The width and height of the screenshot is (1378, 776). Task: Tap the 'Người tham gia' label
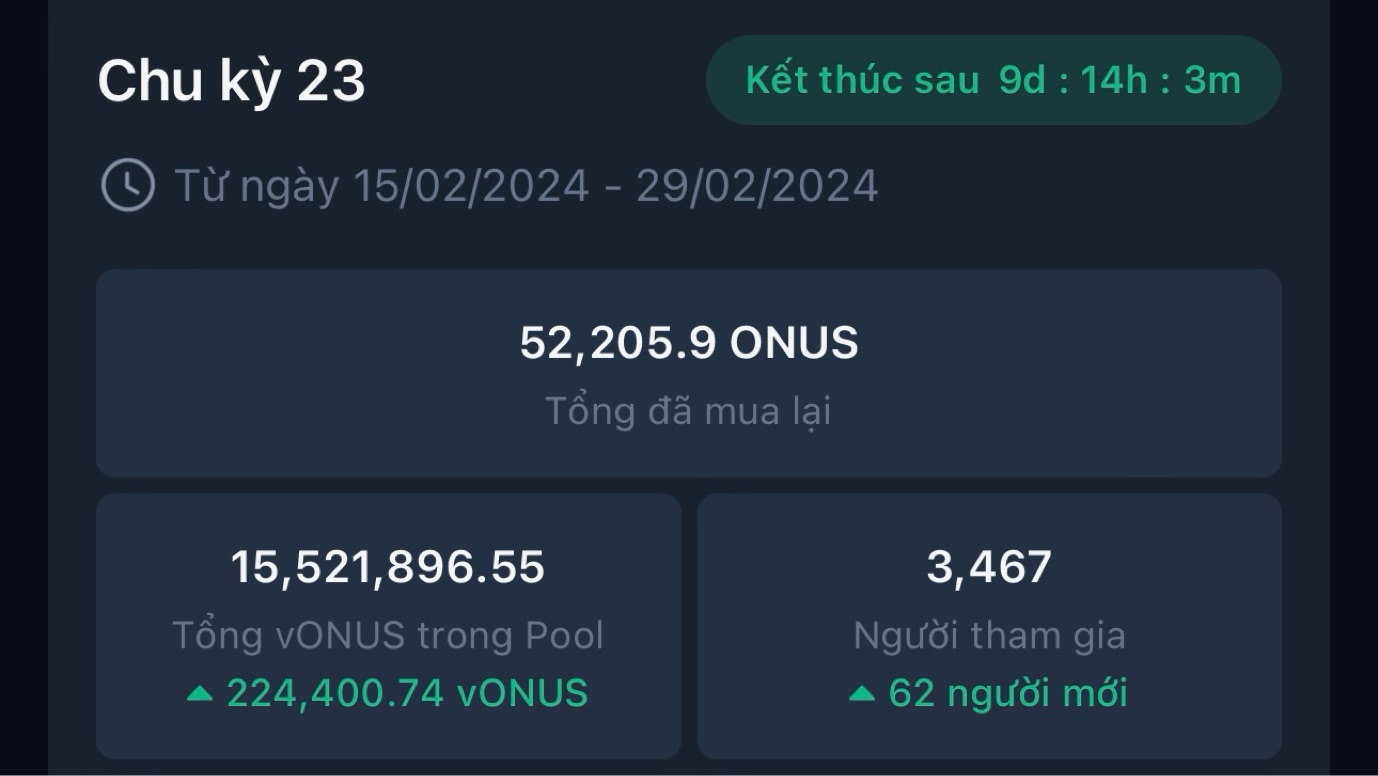989,635
